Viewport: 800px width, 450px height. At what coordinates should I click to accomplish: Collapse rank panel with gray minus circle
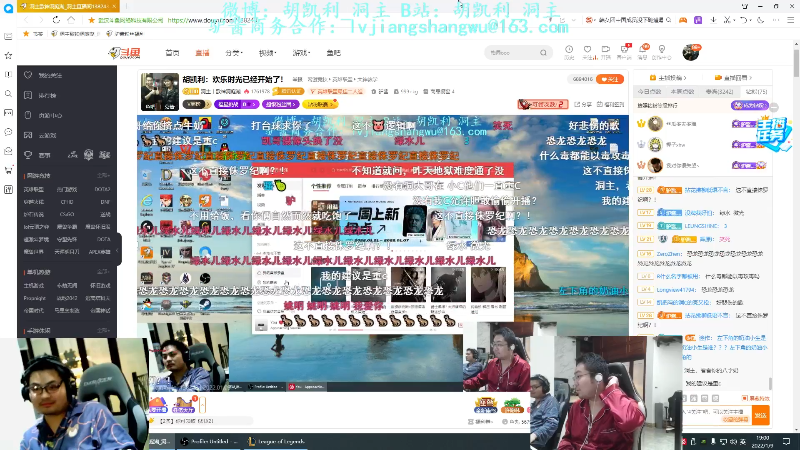(x=774, y=107)
